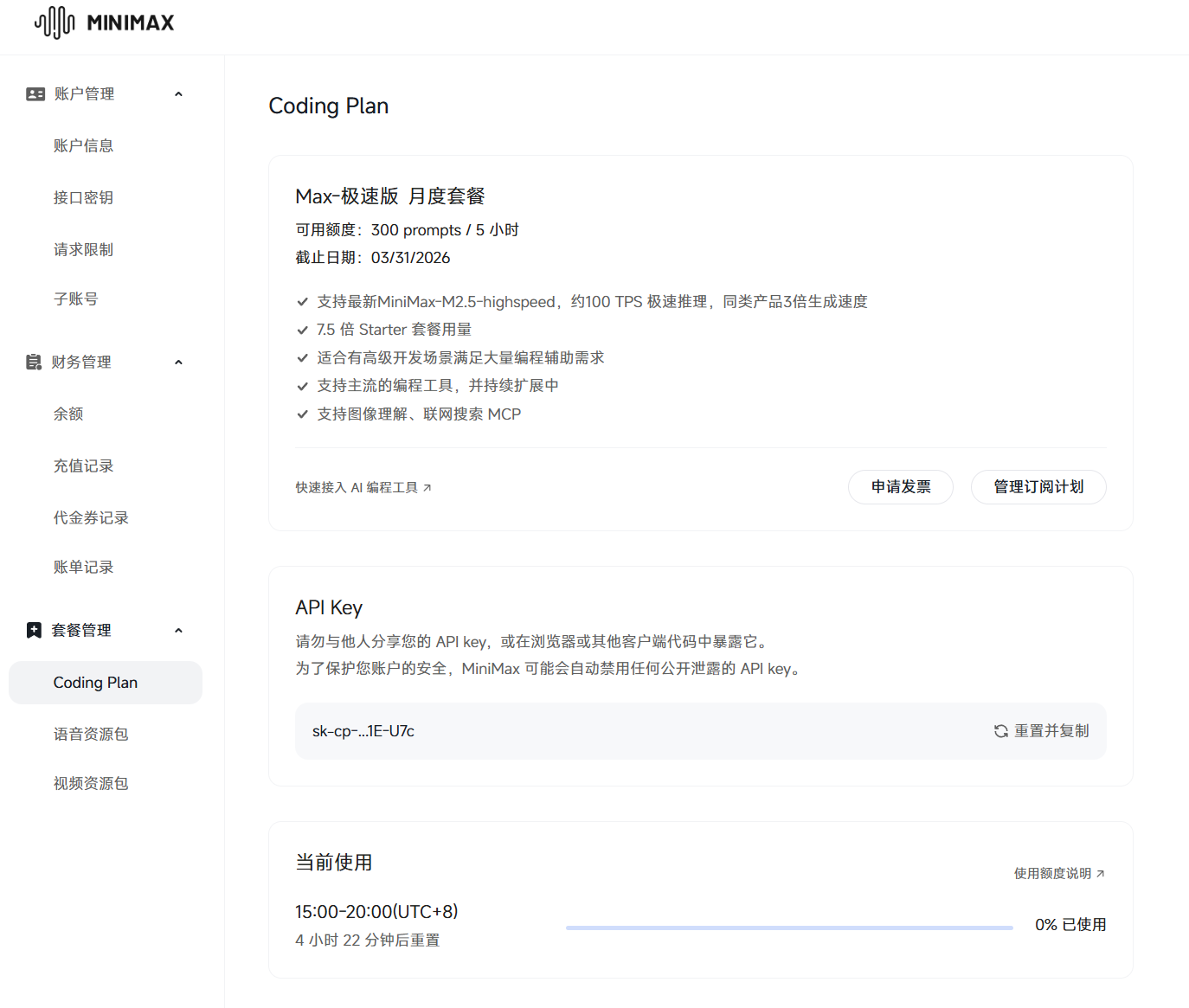Select Coding Plan in the sidebar
Image resolution: width=1189 pixels, height=1008 pixels.
[95, 683]
